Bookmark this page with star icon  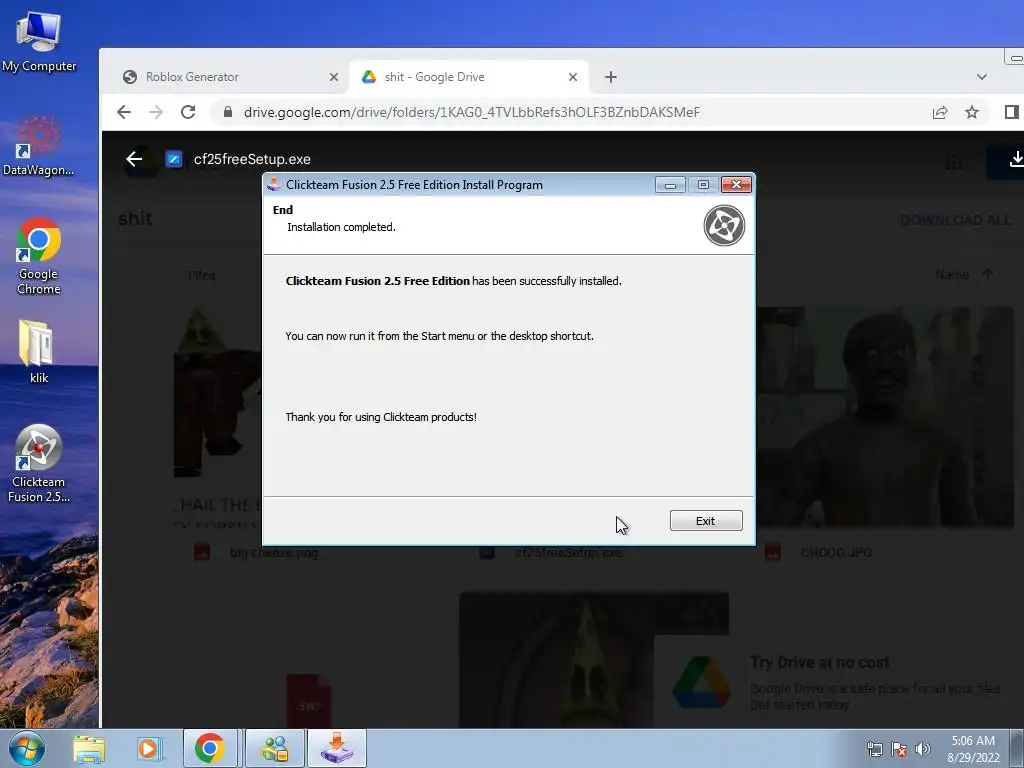[x=972, y=112]
